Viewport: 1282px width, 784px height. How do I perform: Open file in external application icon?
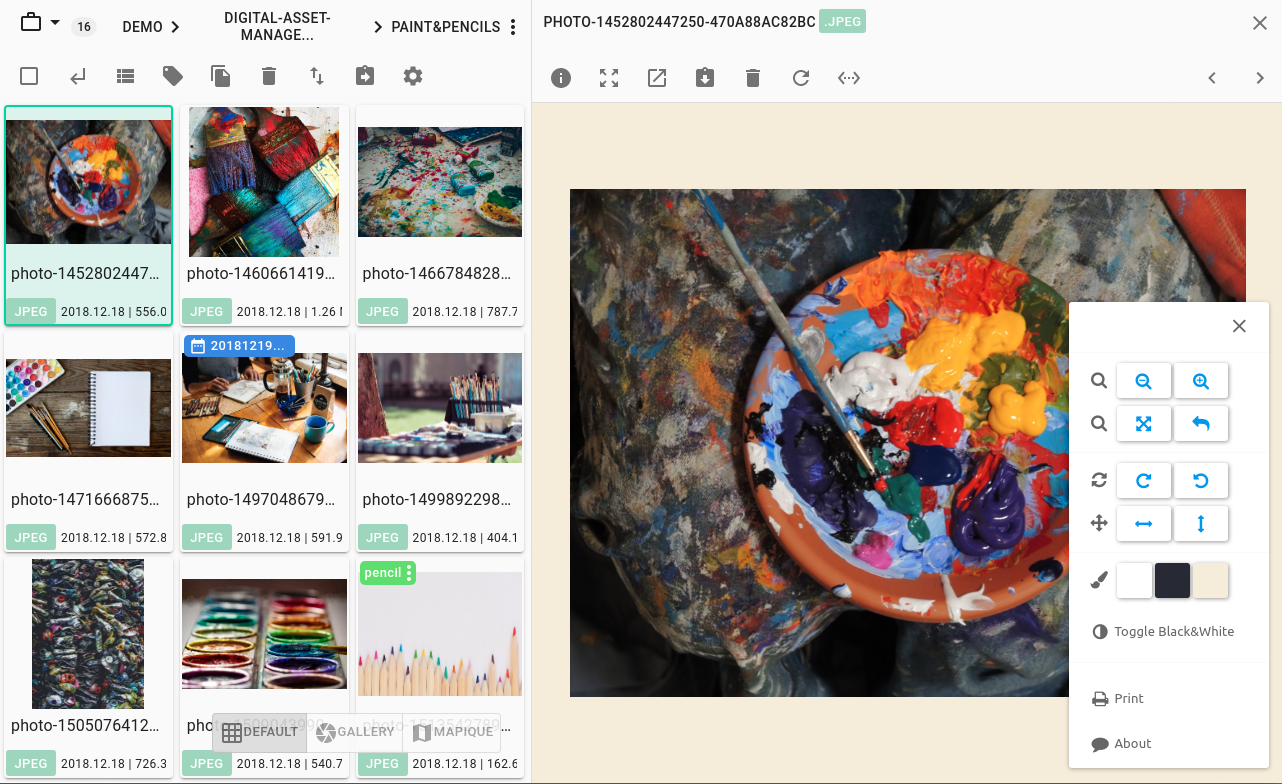tap(657, 78)
